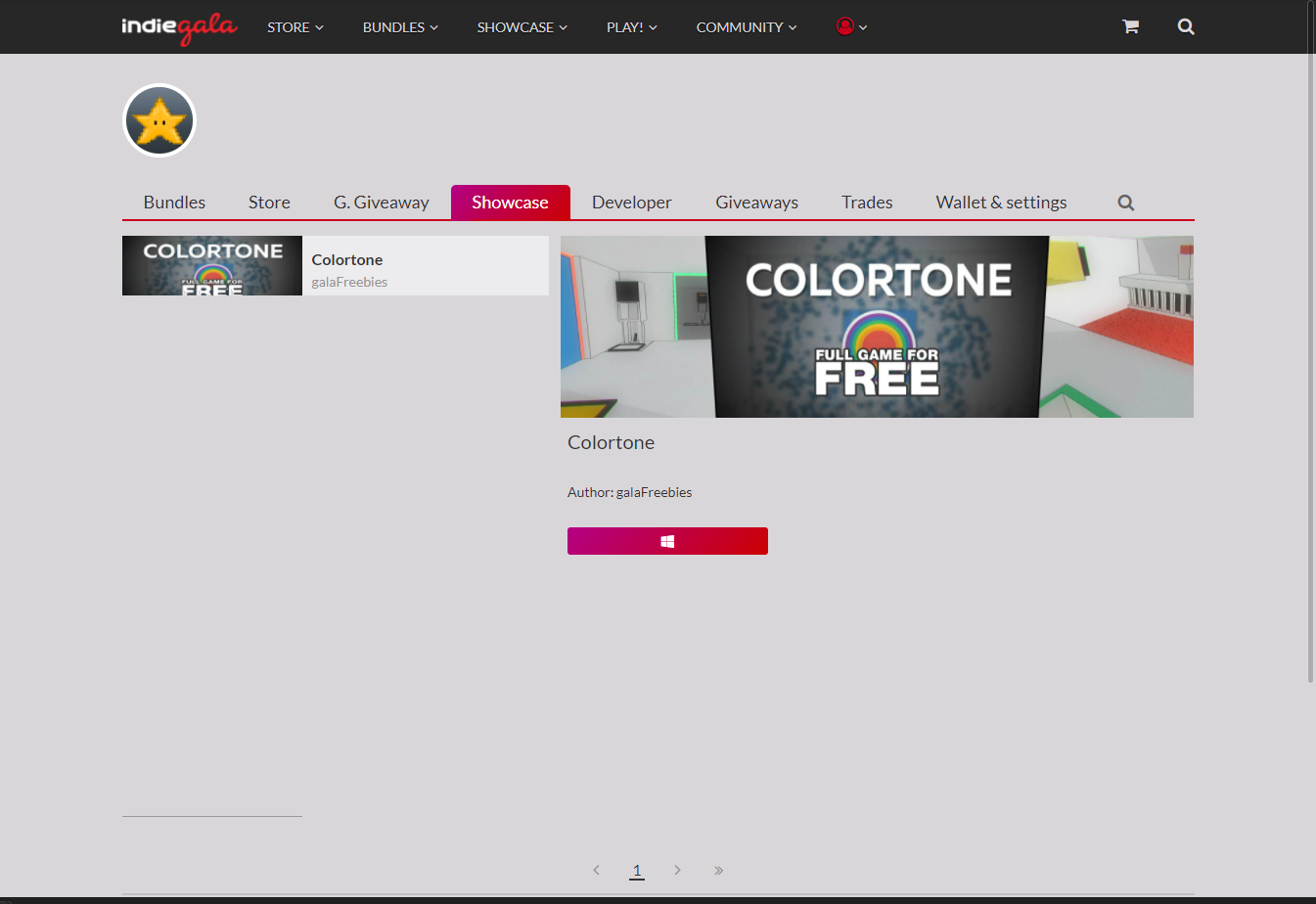Viewport: 1316px width, 904px height.
Task: Go to next page arrow in pagination
Action: coord(677,870)
